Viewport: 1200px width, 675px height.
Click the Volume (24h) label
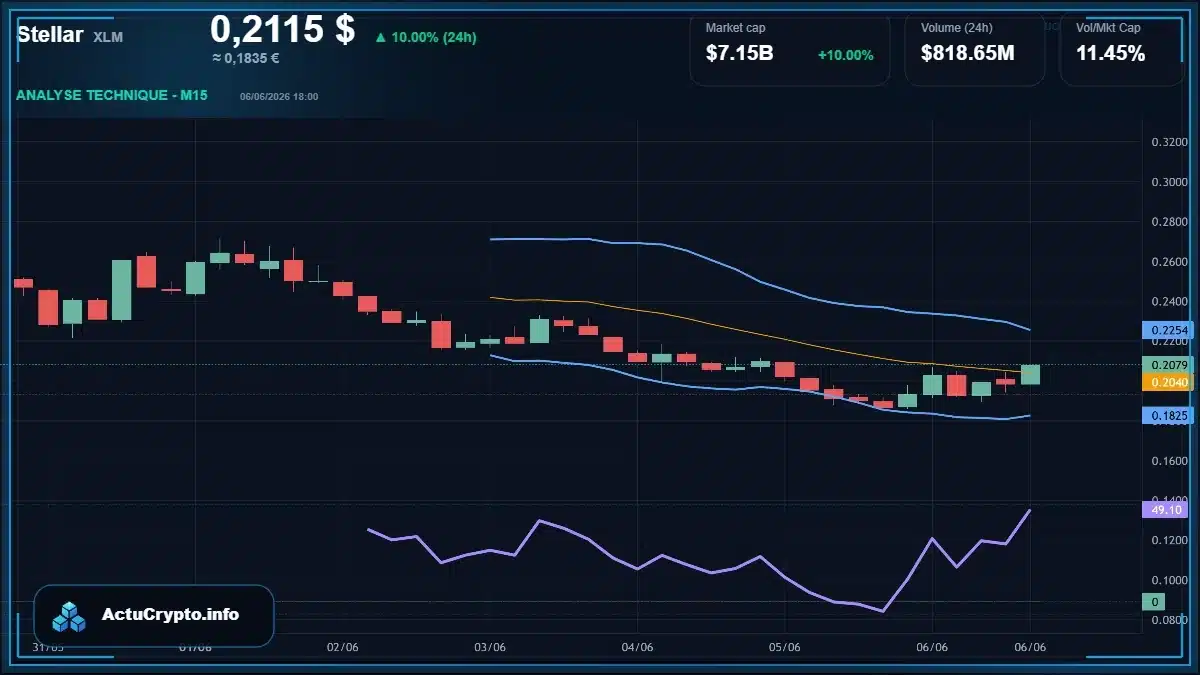(957, 28)
